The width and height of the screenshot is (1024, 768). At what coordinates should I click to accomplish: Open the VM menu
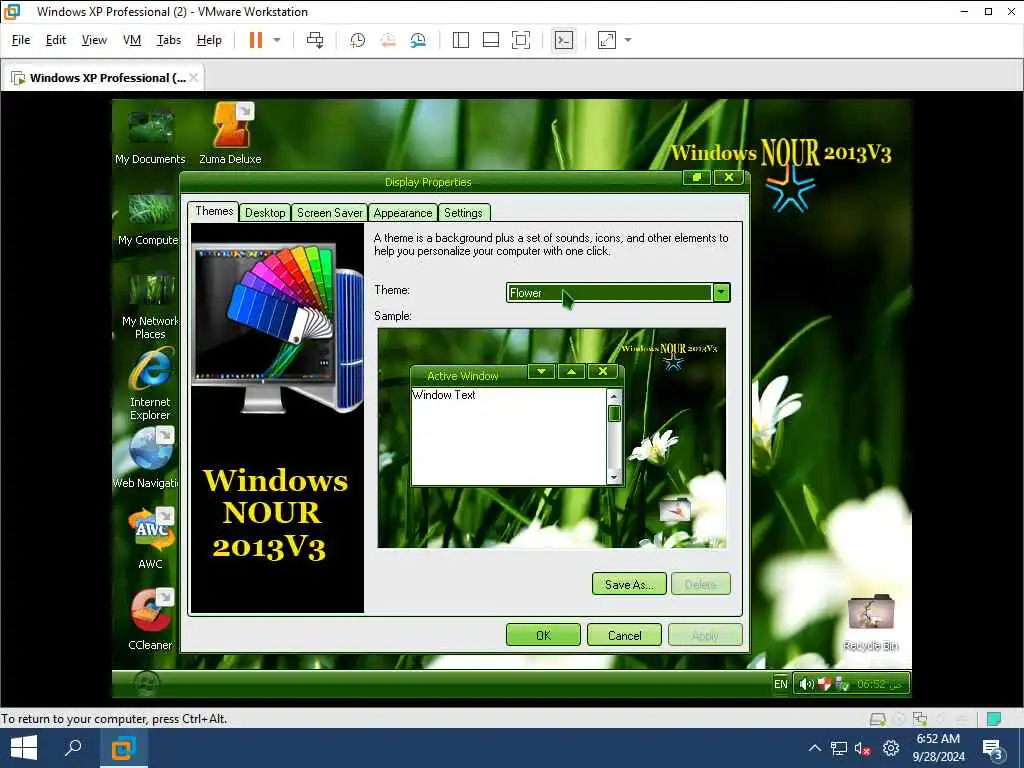point(132,40)
